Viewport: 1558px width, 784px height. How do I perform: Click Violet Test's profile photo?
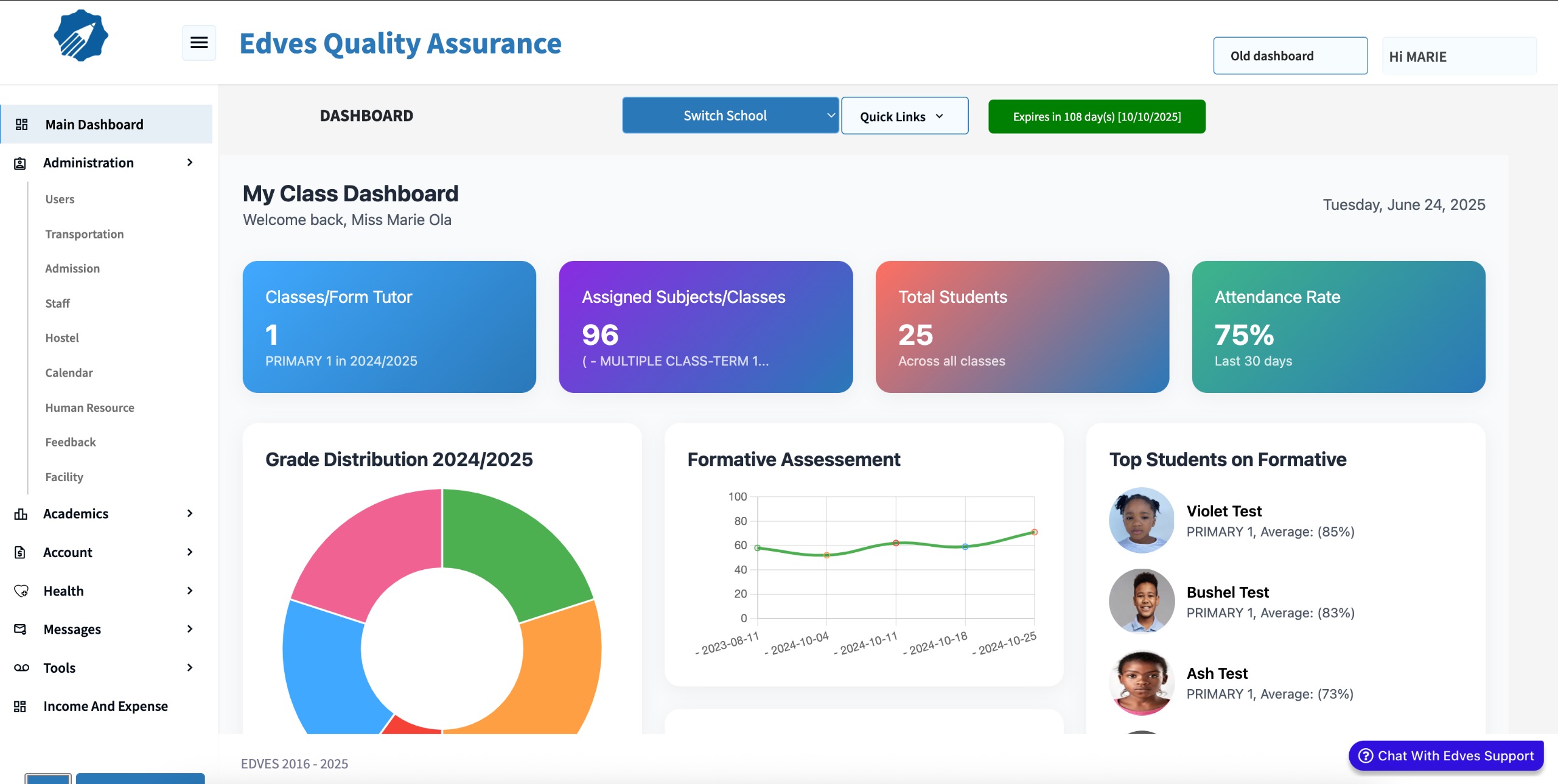click(1142, 520)
